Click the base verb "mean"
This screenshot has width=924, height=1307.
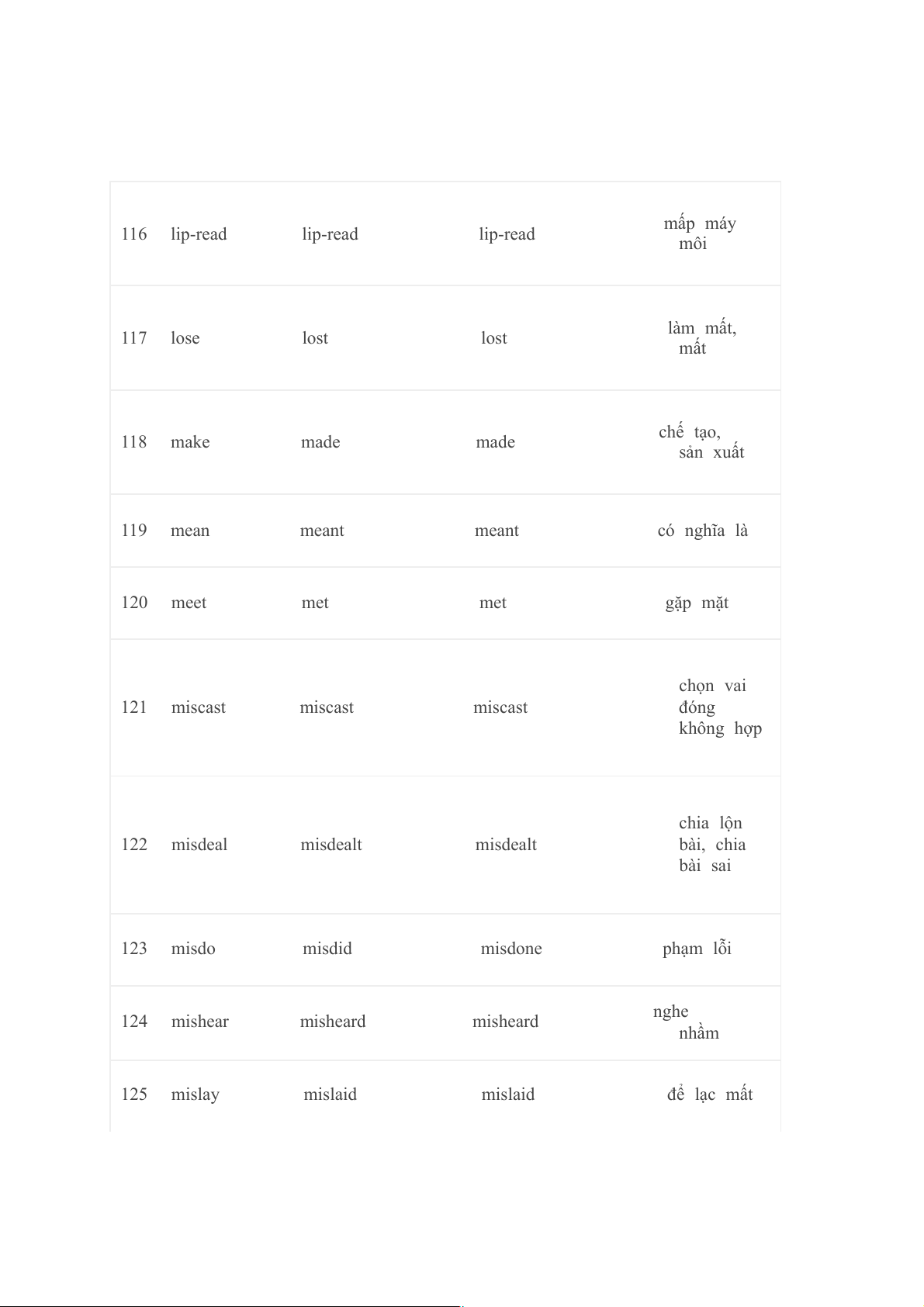click(190, 531)
